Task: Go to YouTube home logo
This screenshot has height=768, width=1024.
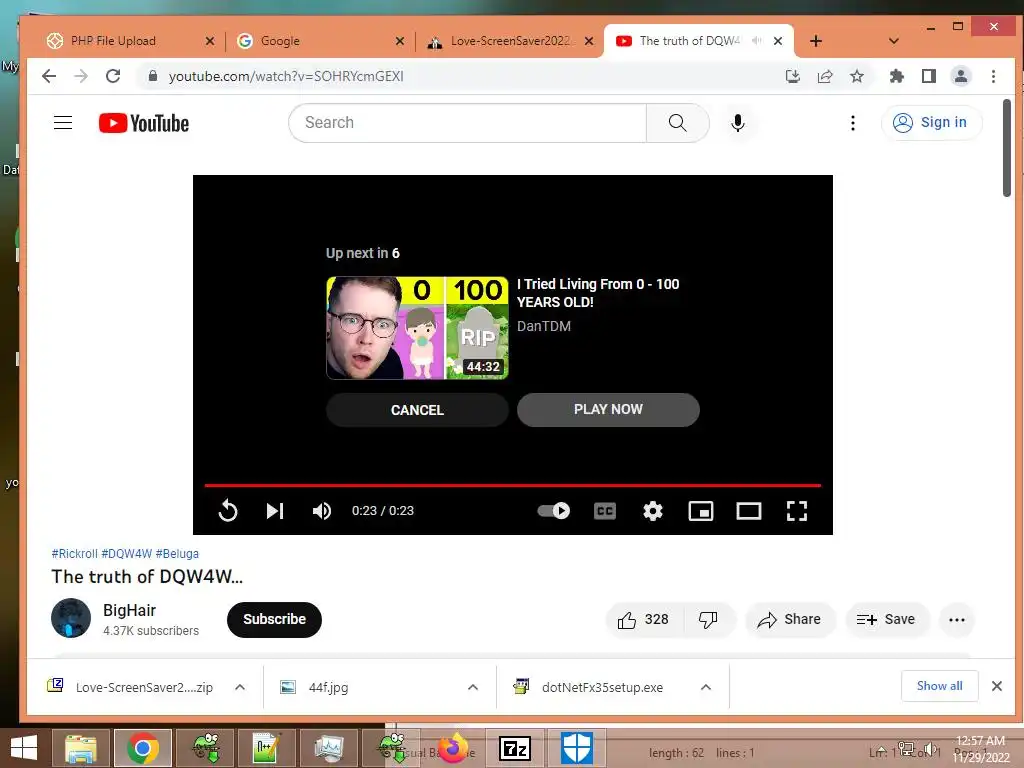Action: [x=144, y=123]
